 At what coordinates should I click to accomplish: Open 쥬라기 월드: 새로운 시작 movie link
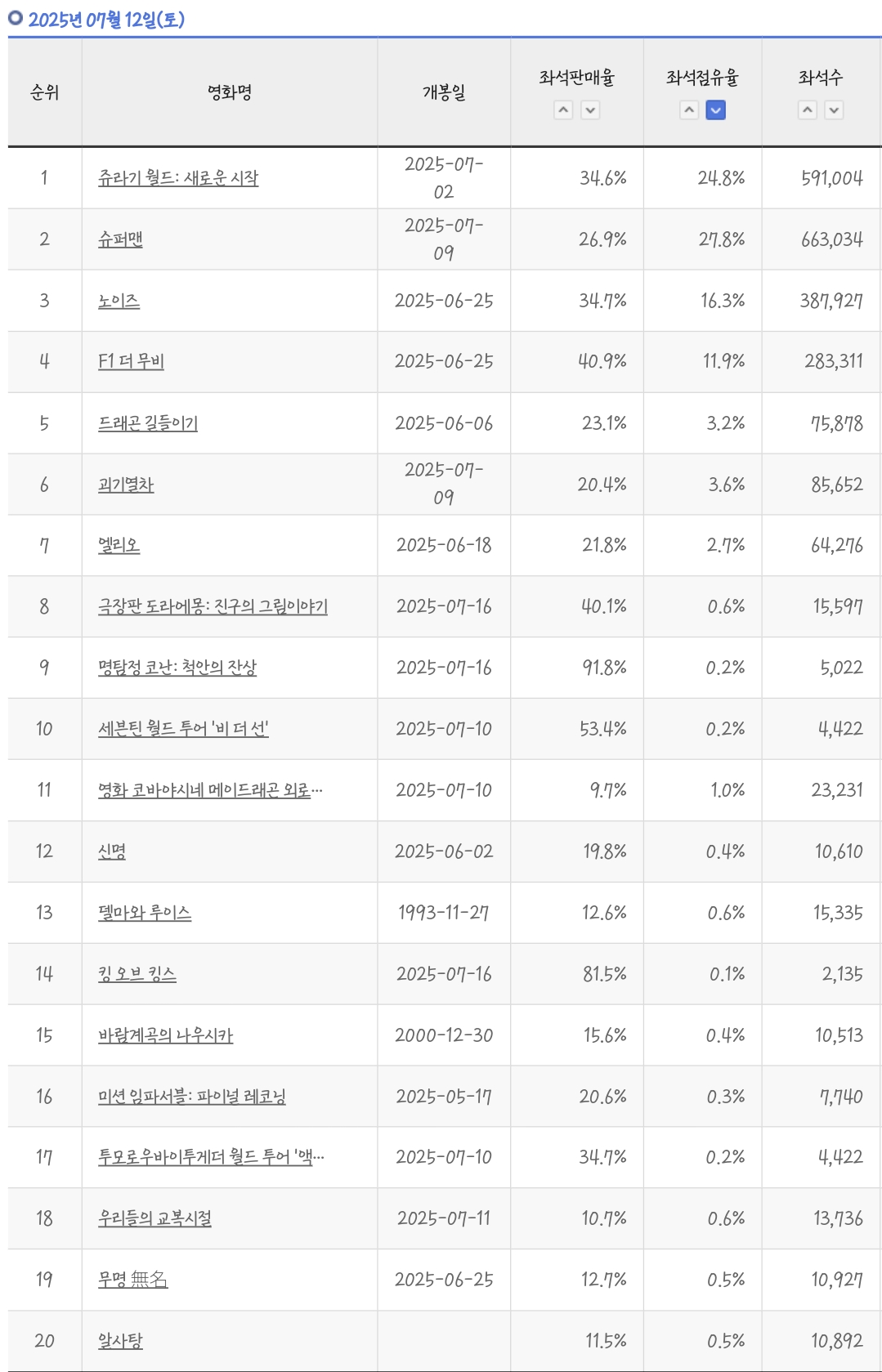pyautogui.click(x=178, y=177)
